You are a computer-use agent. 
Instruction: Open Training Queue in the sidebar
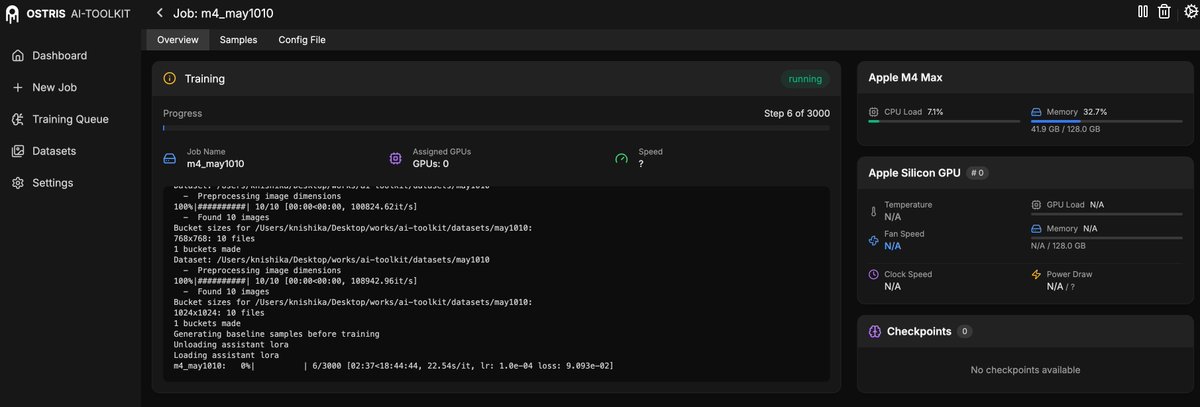coord(70,119)
